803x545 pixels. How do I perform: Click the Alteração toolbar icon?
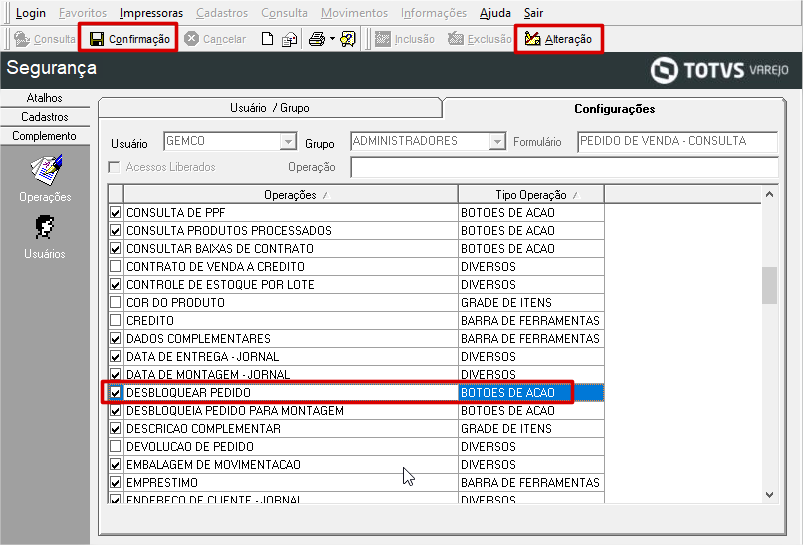tap(533, 39)
